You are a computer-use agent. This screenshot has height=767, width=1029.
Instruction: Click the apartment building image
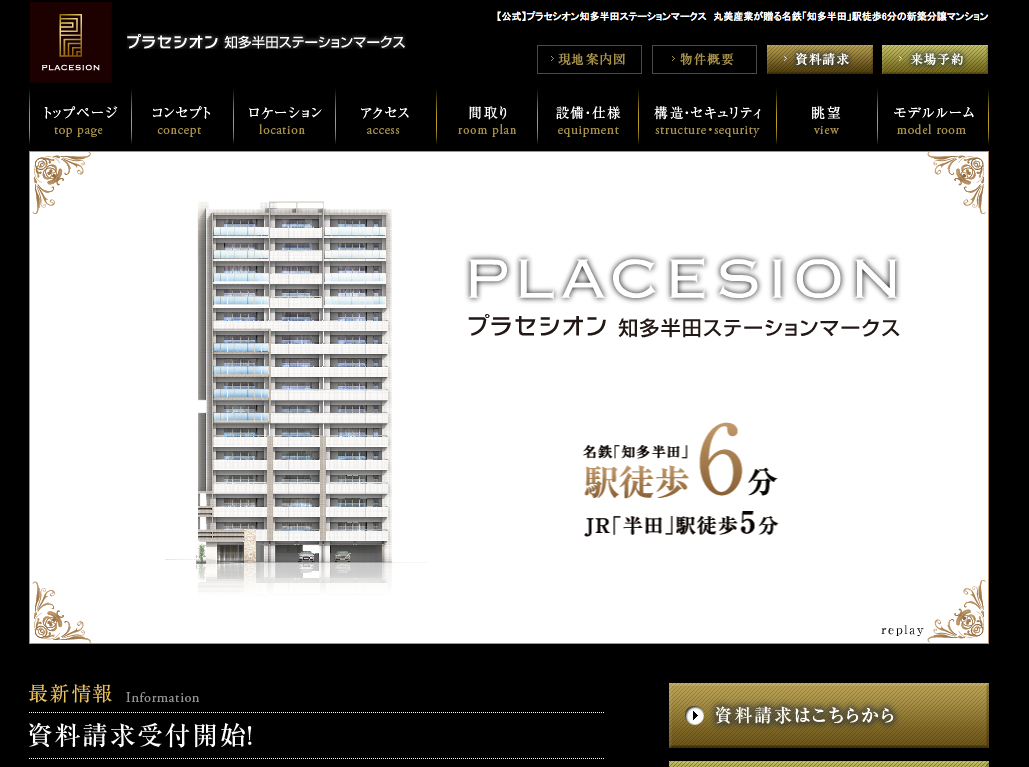coord(298,390)
